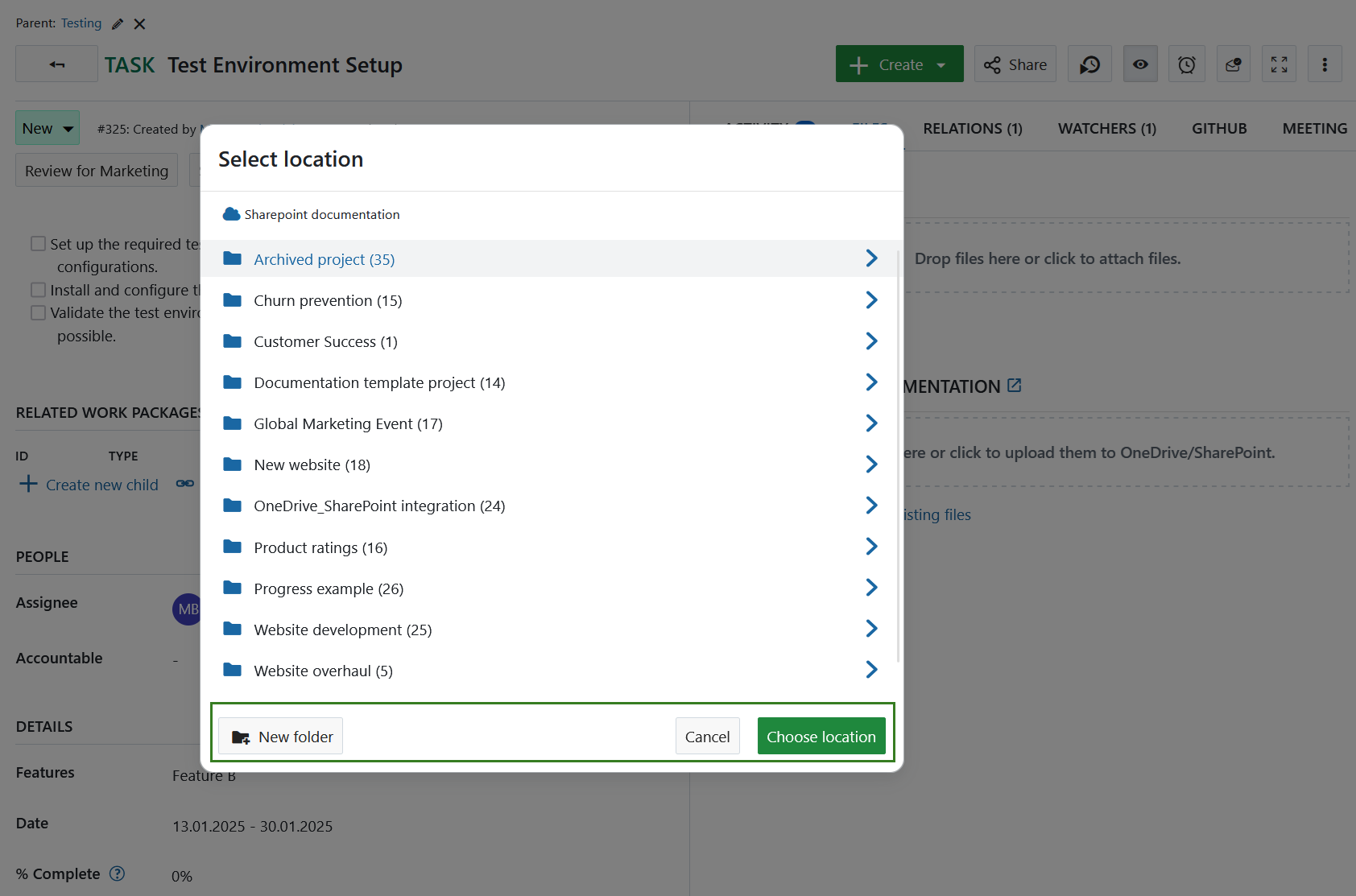
Task: Mark notifications as read with envelope icon
Action: (1232, 64)
